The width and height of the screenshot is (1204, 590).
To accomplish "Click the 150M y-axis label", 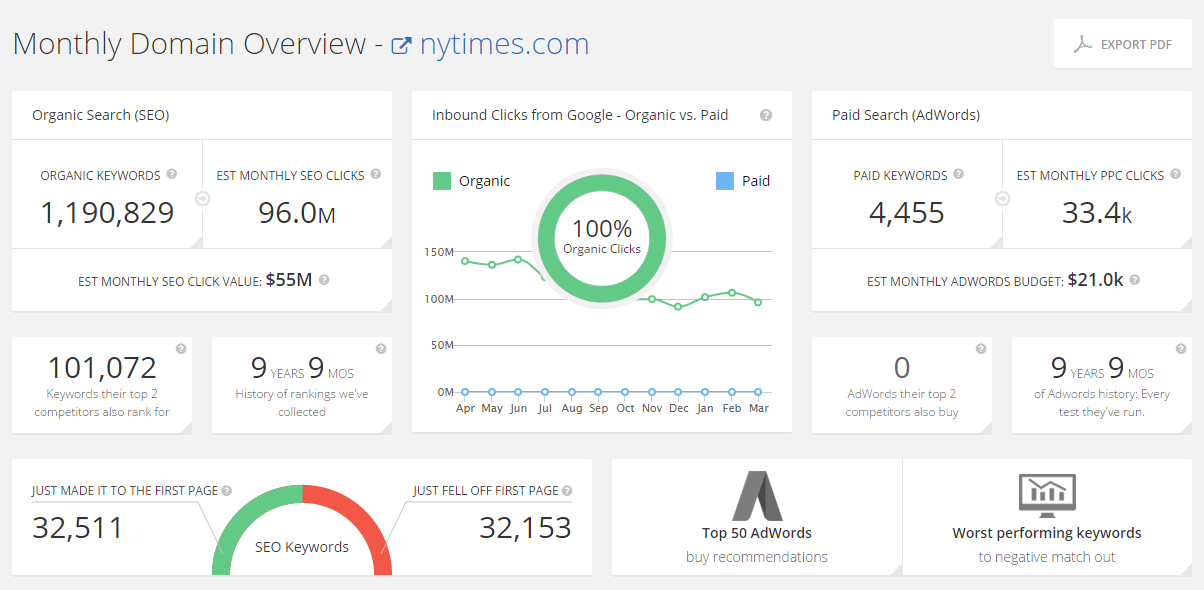I will [x=440, y=252].
